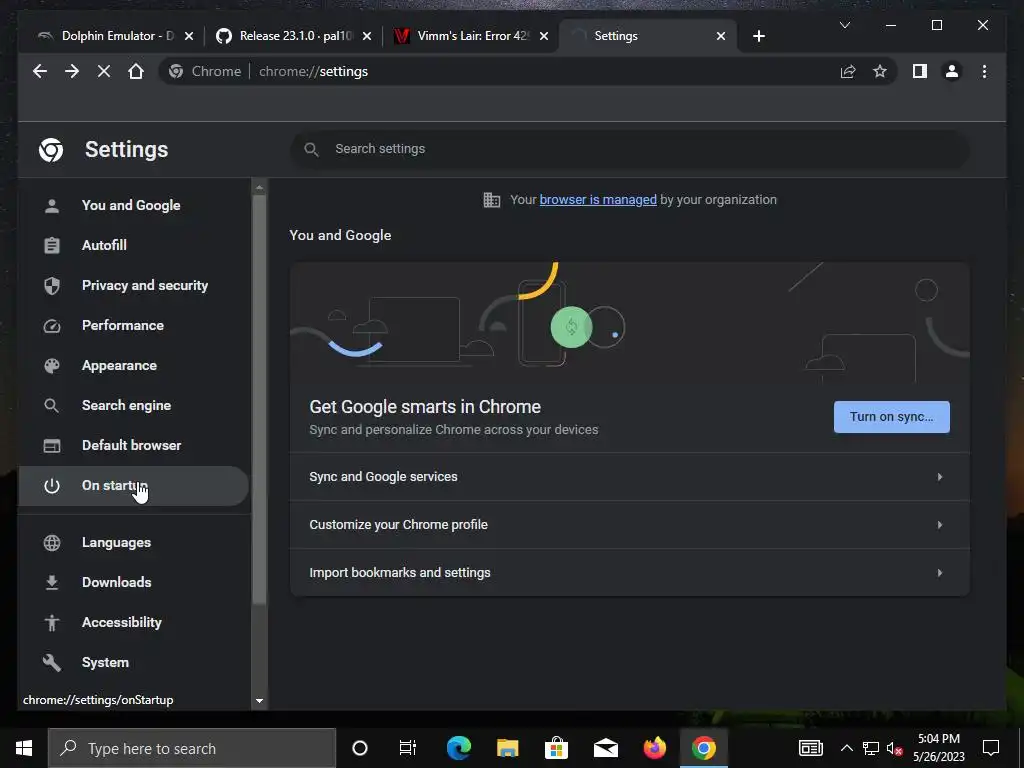Image resolution: width=1024 pixels, height=768 pixels.
Task: Open the side panel icon
Action: click(920, 71)
